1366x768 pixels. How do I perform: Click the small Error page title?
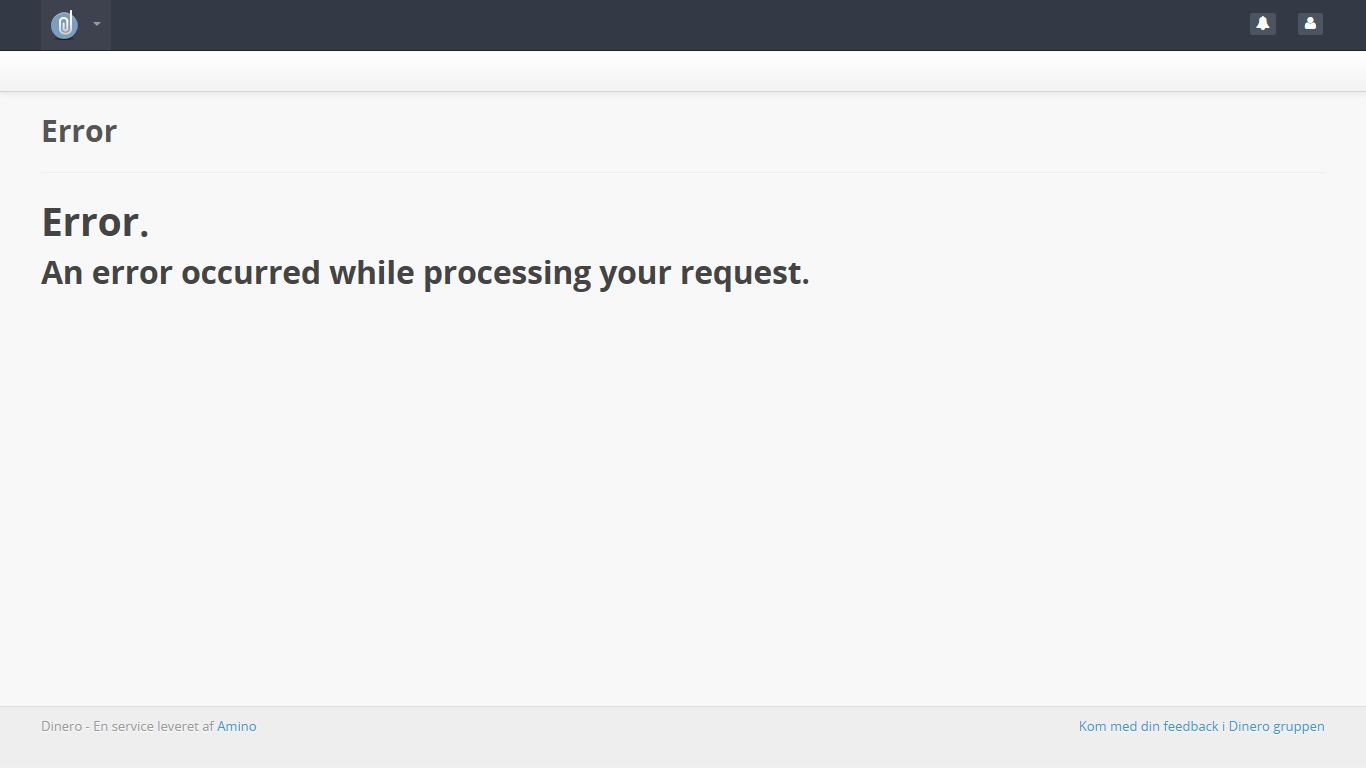[x=79, y=131]
